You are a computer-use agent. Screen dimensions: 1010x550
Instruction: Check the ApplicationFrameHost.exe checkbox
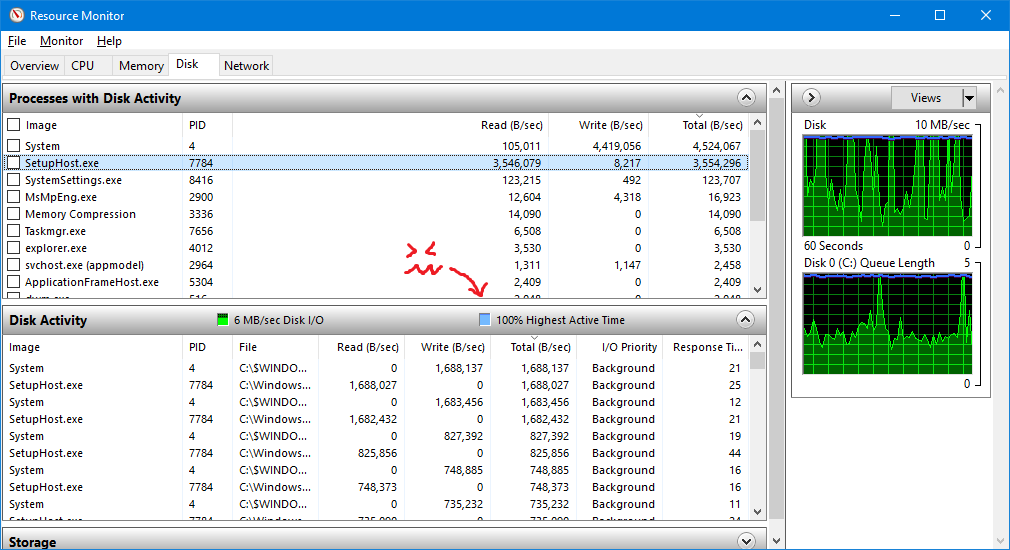[x=14, y=281]
